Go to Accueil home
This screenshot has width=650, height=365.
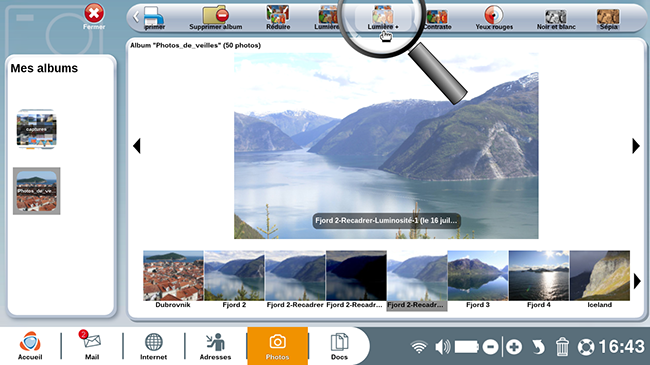30,346
